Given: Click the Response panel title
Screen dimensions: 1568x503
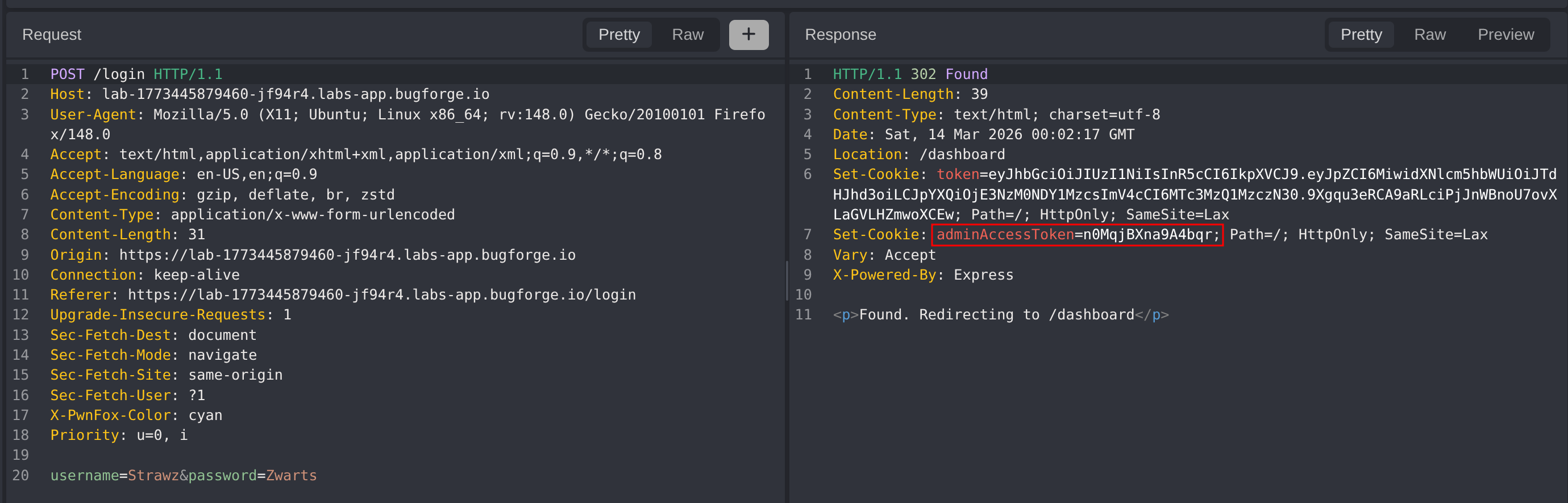Looking at the screenshot, I should pos(840,35).
